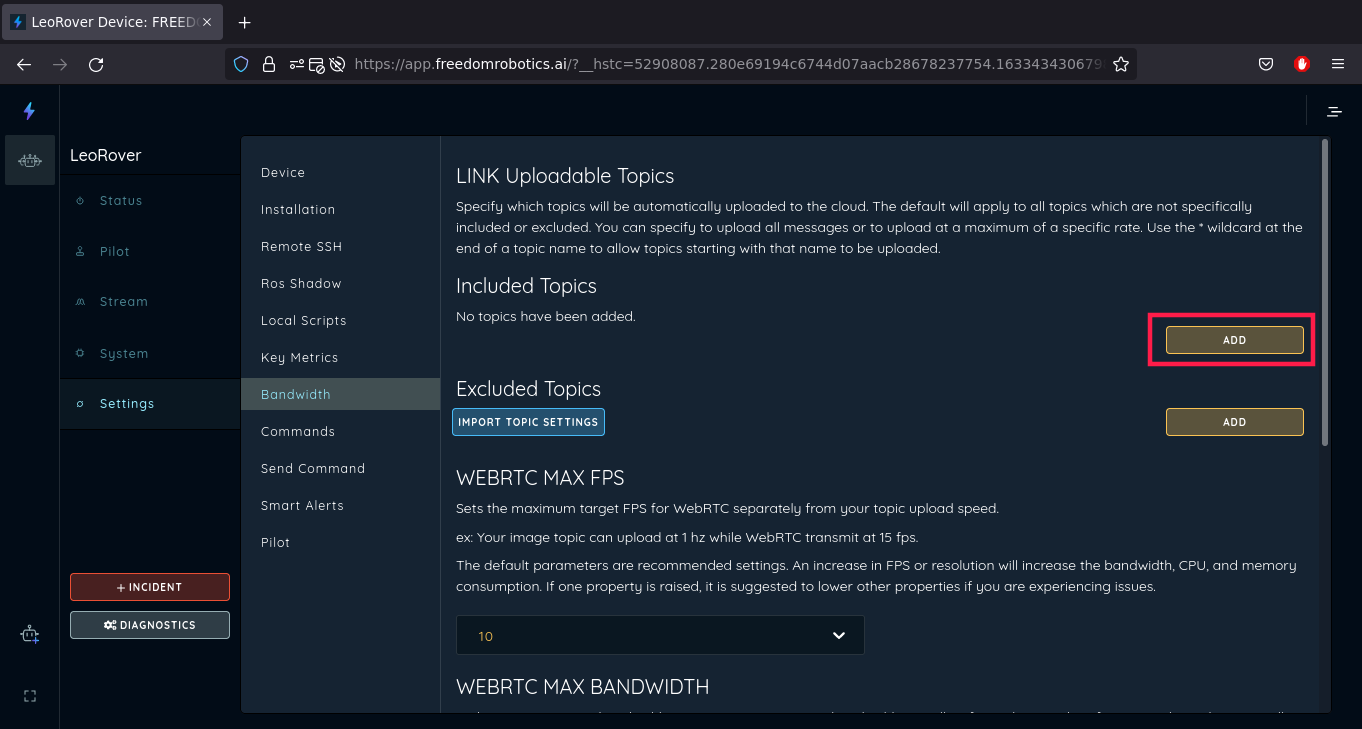The width and height of the screenshot is (1362, 729).
Task: Click the red uBlock extension icon
Action: (1301, 64)
